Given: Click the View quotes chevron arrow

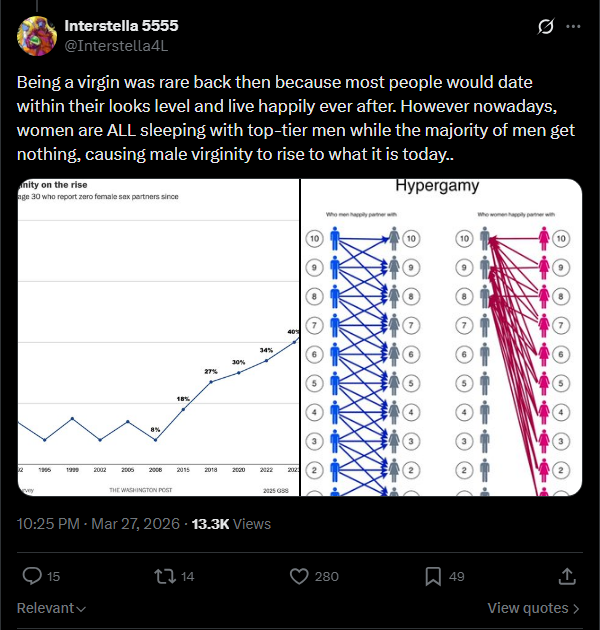Looking at the screenshot, I should tap(576, 609).
